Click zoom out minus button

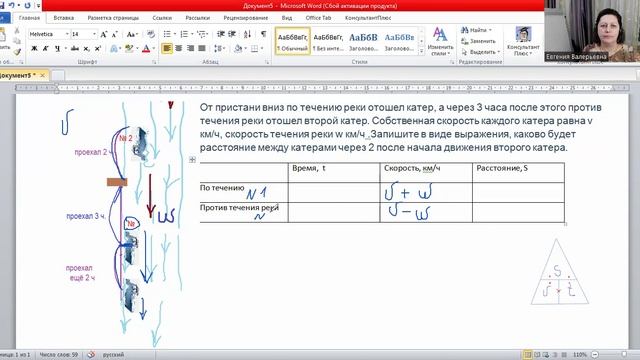(x=595, y=355)
